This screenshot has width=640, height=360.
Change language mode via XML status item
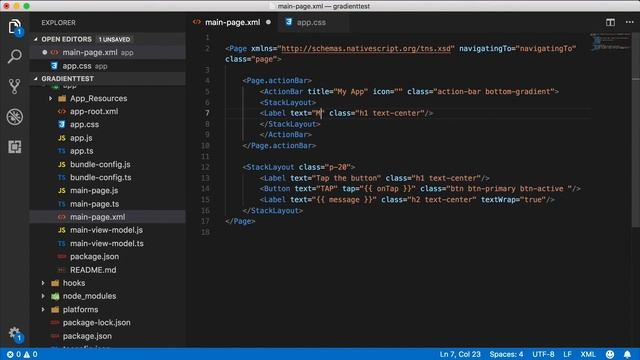[x=588, y=354]
